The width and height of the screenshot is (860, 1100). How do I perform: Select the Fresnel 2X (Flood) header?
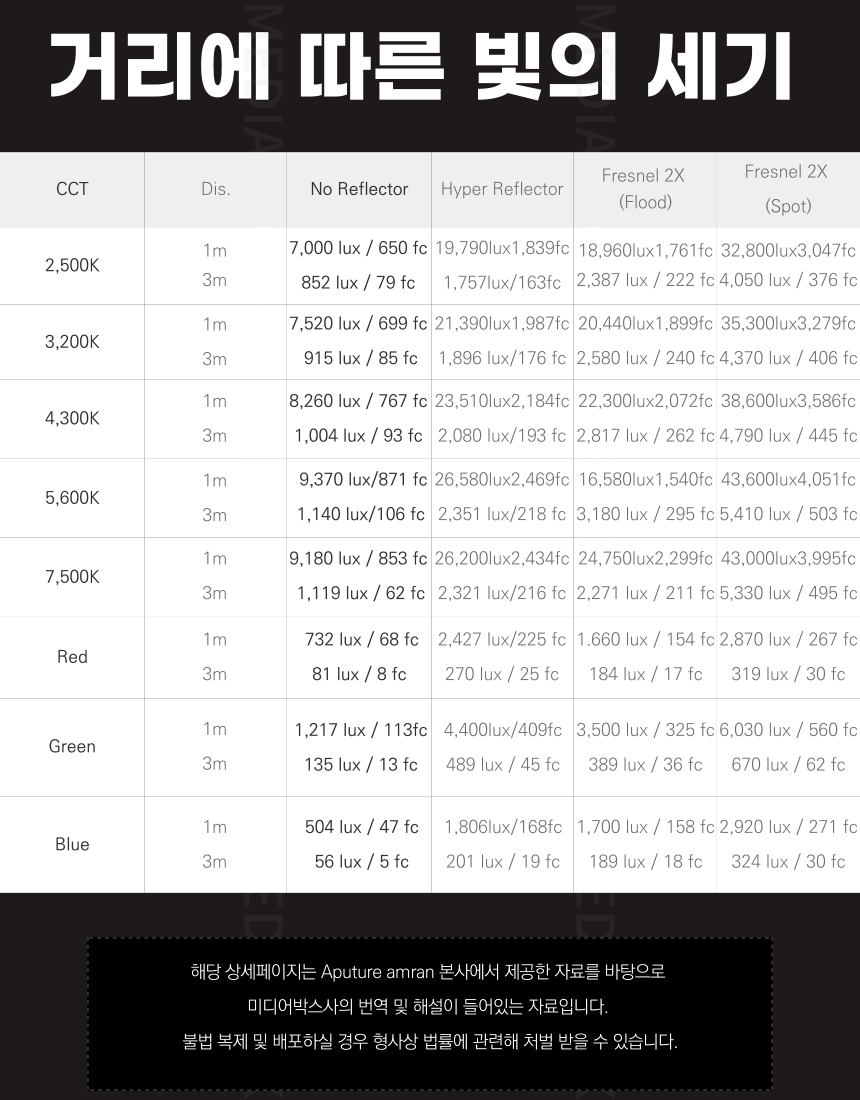pyautogui.click(x=645, y=189)
